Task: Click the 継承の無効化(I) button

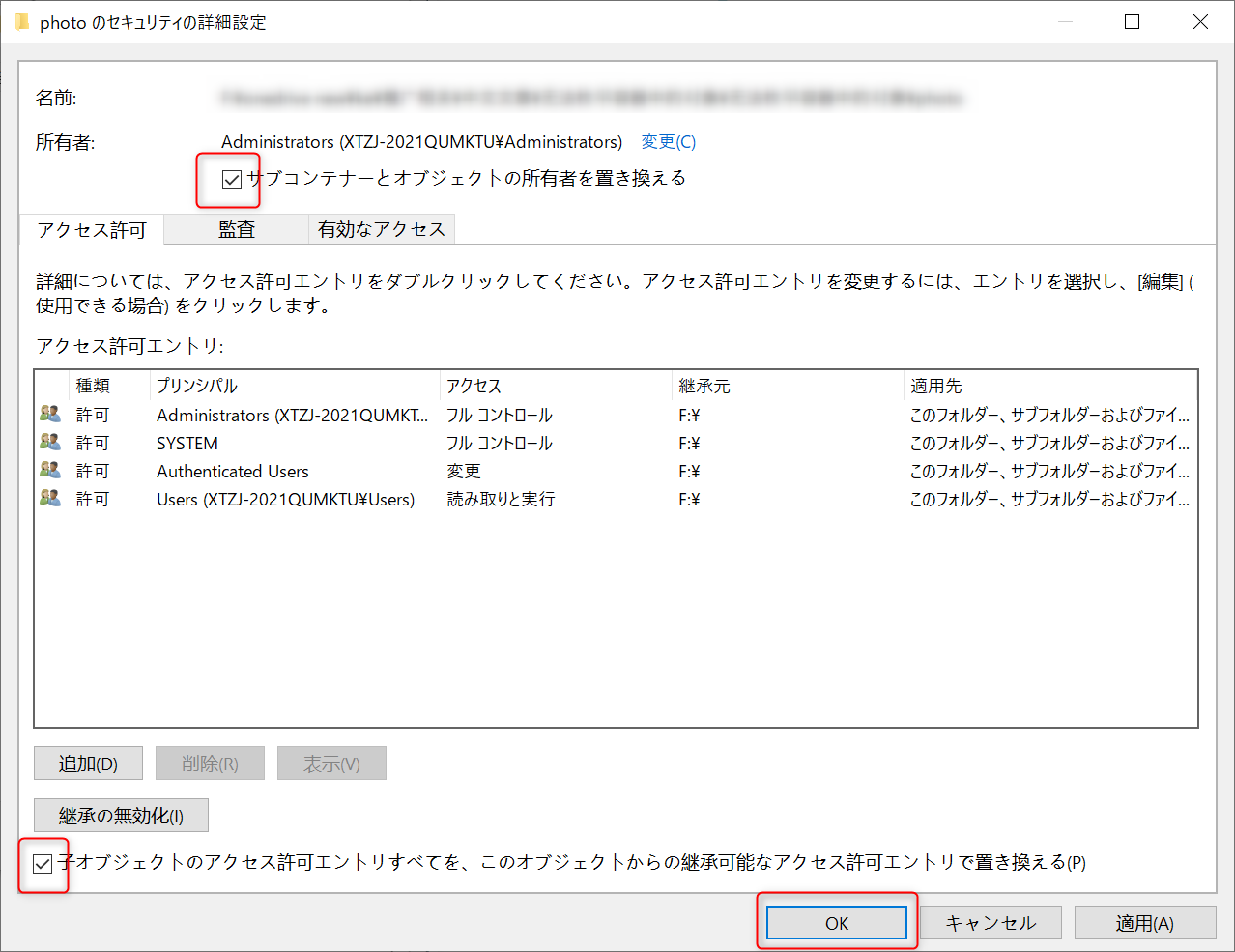Action: click(x=120, y=815)
